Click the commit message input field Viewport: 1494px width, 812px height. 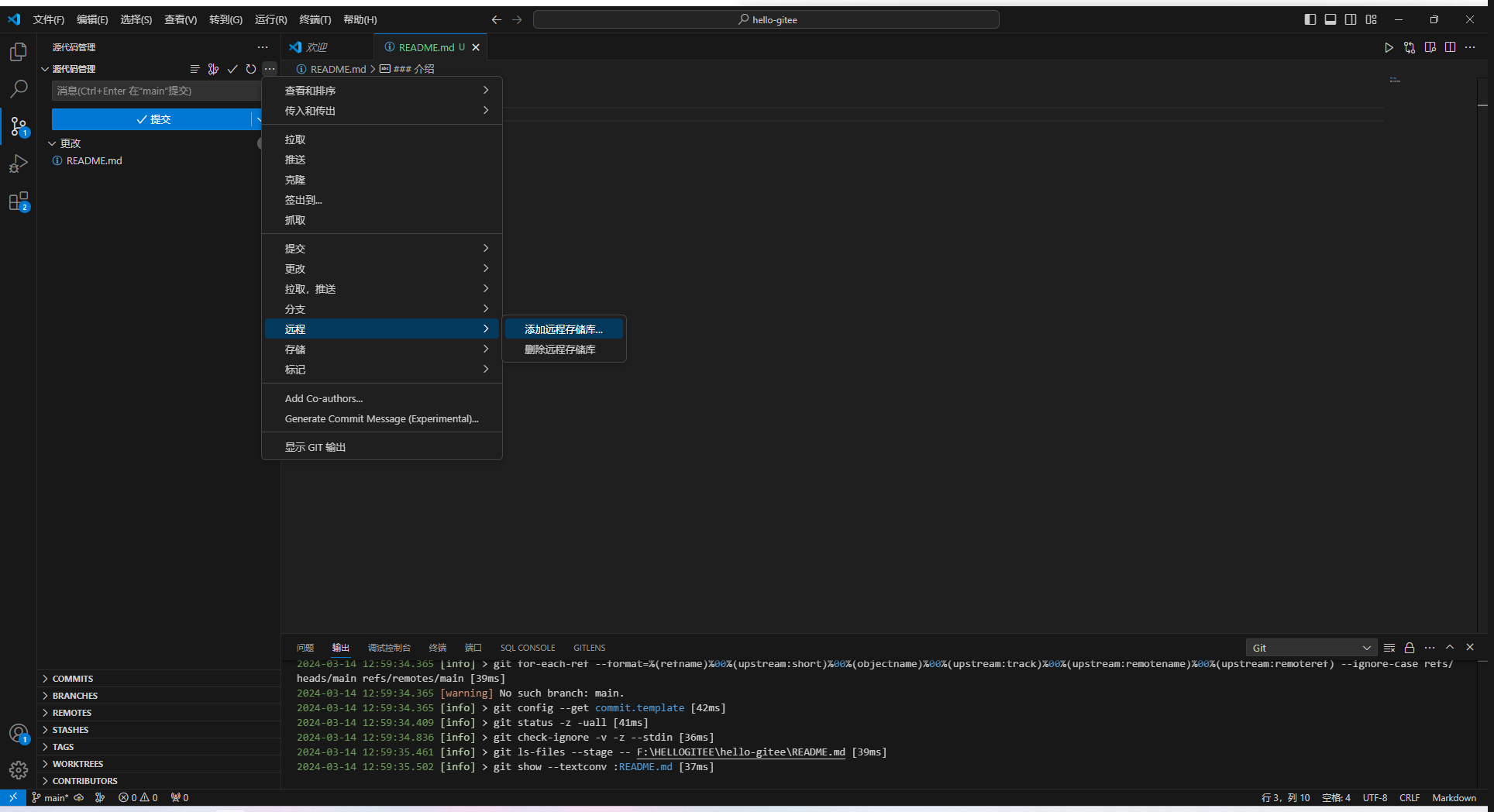[157, 91]
